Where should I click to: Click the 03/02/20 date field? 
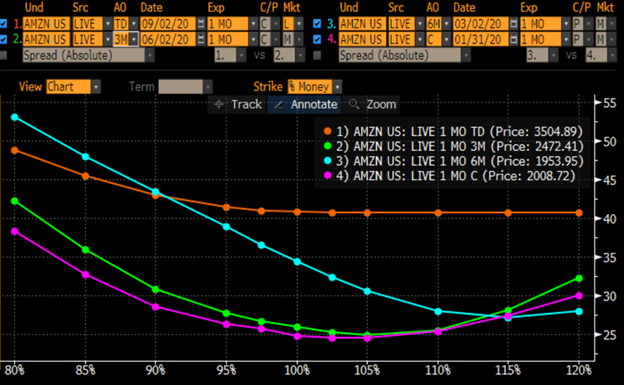tap(480, 24)
